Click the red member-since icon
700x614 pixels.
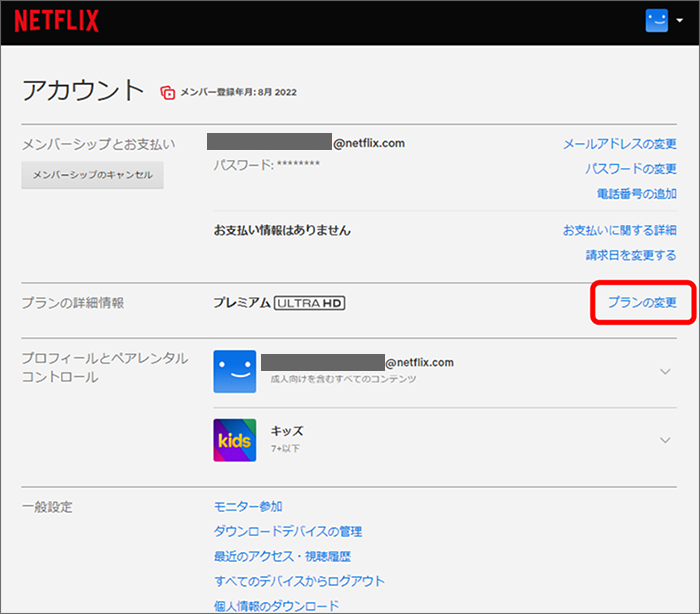point(168,93)
